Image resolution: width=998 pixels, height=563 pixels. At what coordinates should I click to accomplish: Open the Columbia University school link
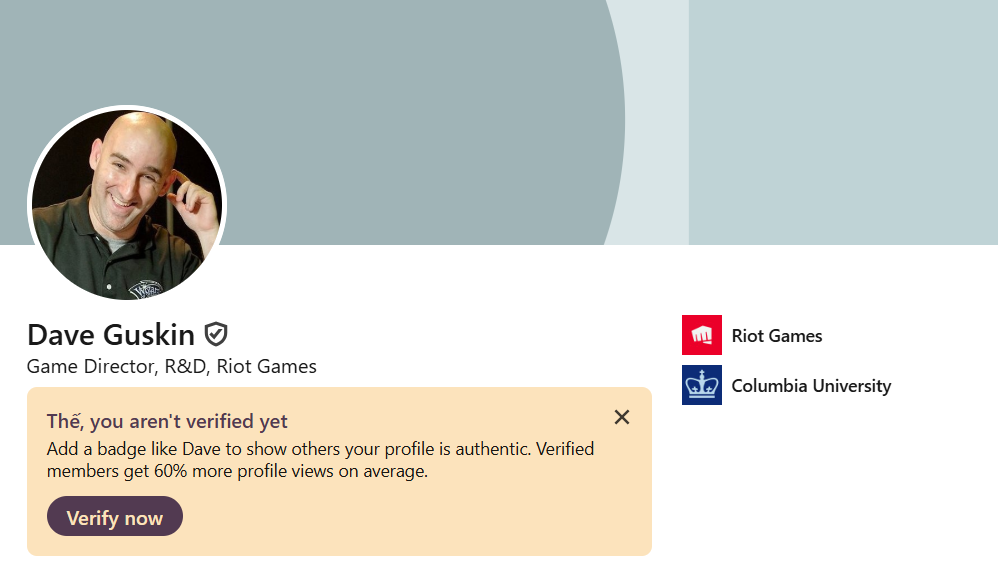coord(811,386)
